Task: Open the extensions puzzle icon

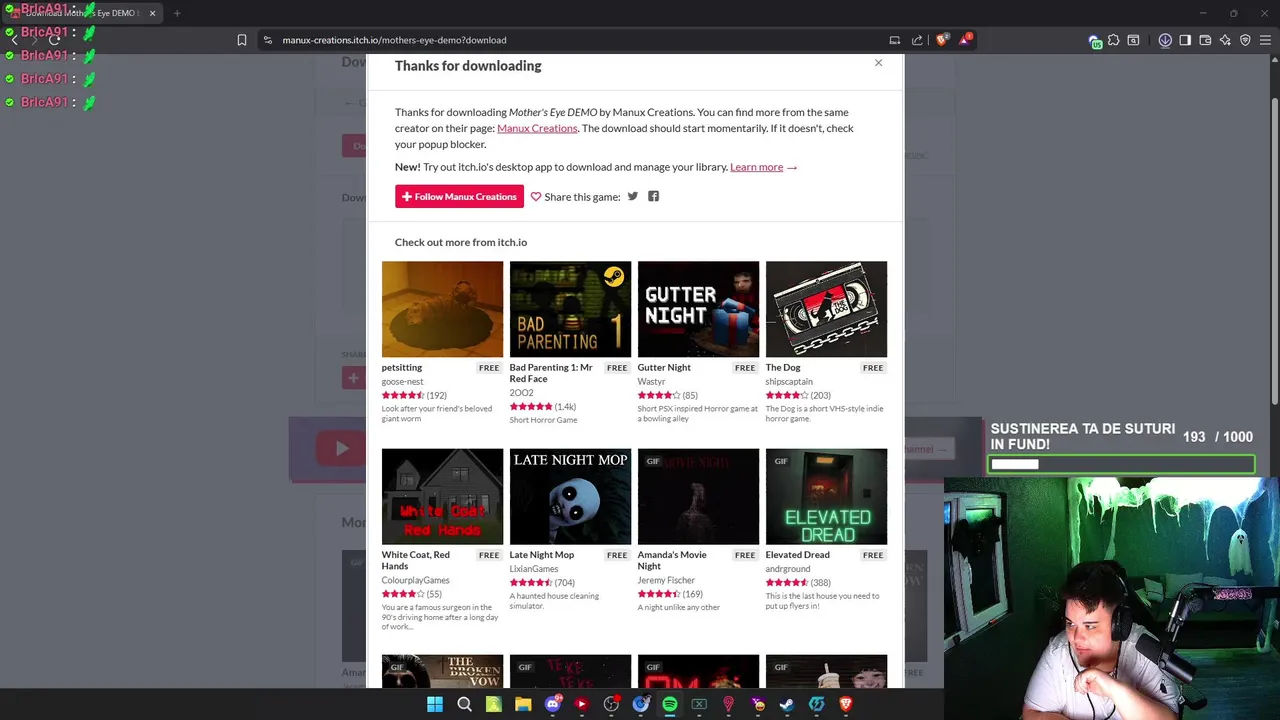Action: tap(1113, 40)
